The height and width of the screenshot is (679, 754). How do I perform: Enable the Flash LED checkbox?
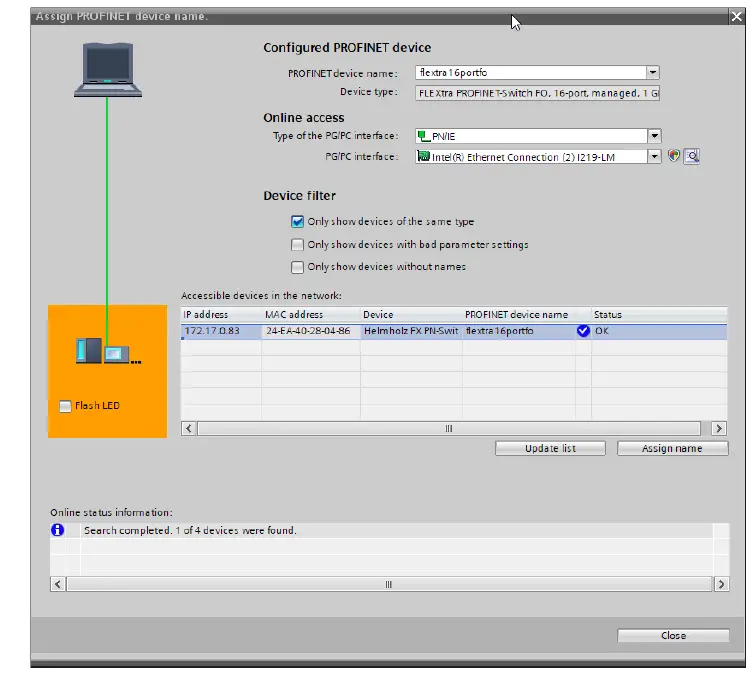pos(65,406)
